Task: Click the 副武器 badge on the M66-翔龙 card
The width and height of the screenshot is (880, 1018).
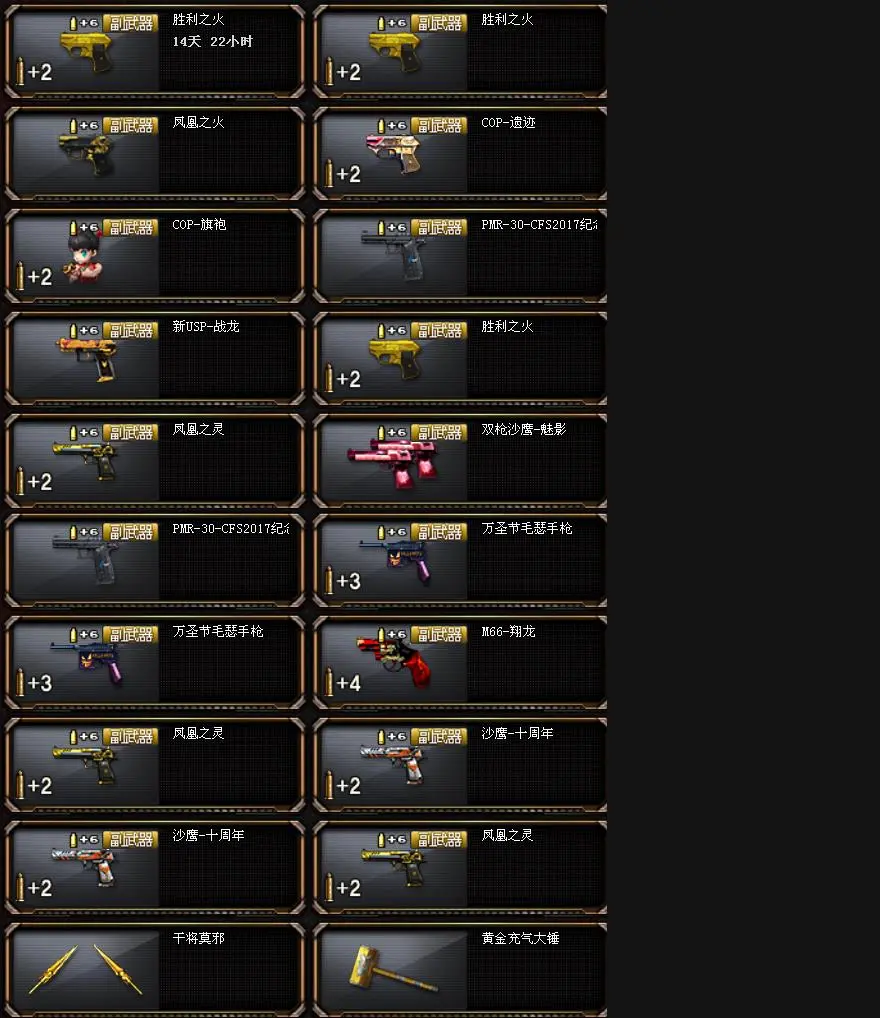Action: pyautogui.click(x=440, y=635)
